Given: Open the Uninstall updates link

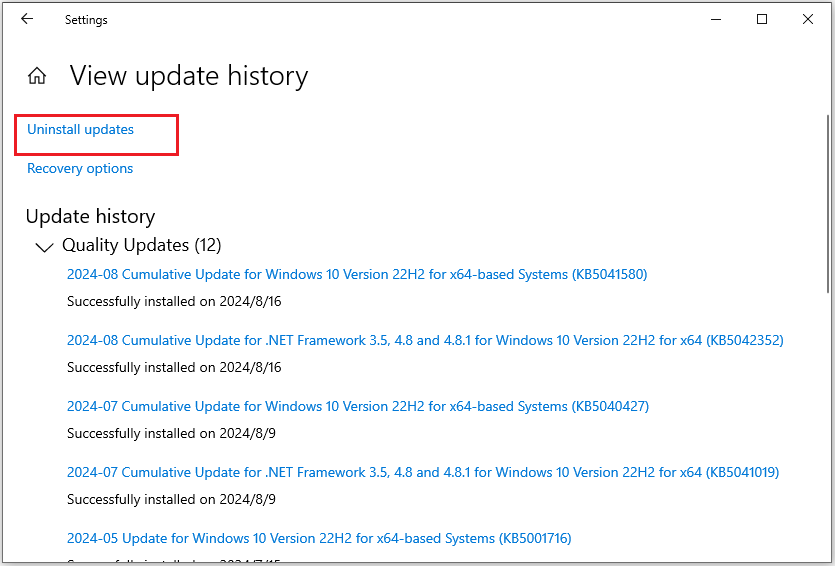Looking at the screenshot, I should pyautogui.click(x=80, y=130).
